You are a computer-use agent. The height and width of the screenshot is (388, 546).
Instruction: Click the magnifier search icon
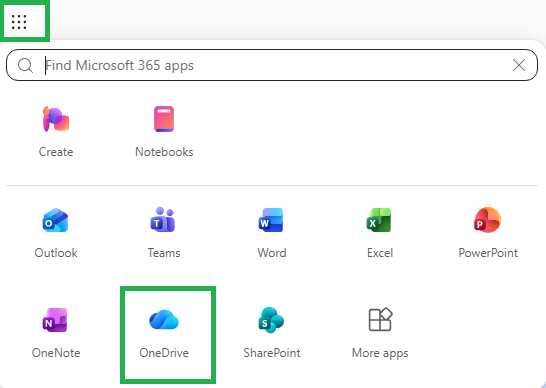[x=25, y=65]
